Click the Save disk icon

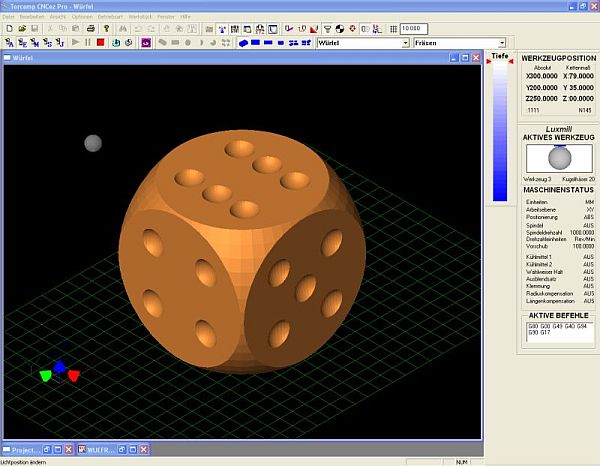coord(33,29)
